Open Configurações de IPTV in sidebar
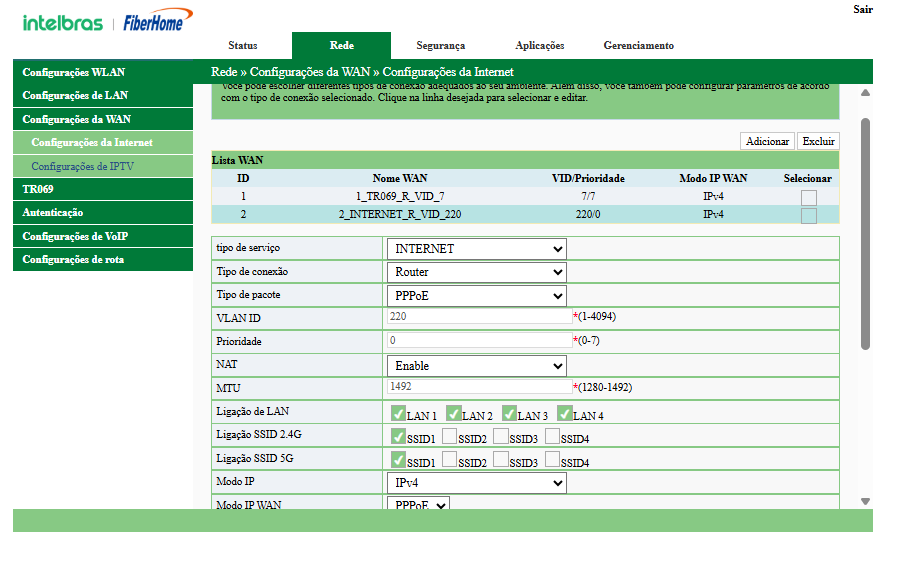This screenshot has height=572, width=904. (x=82, y=166)
